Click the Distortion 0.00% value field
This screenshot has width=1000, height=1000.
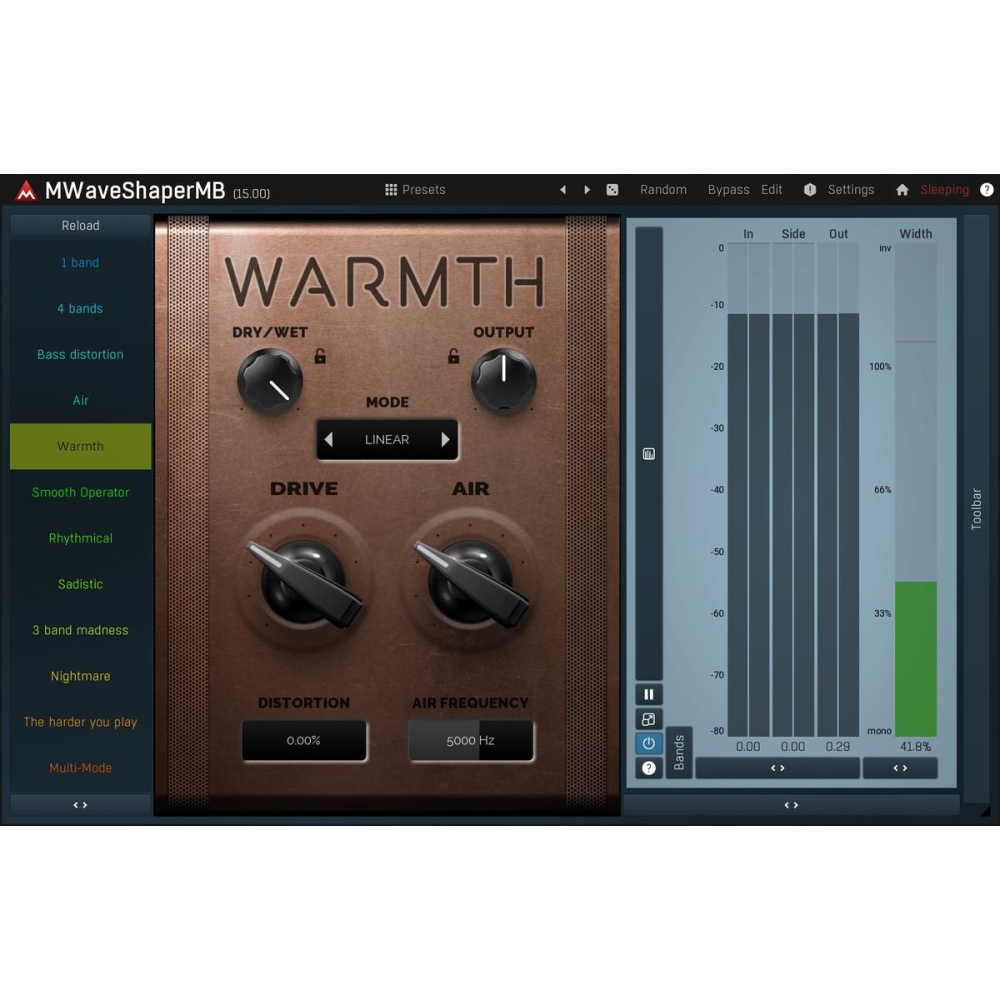(303, 741)
